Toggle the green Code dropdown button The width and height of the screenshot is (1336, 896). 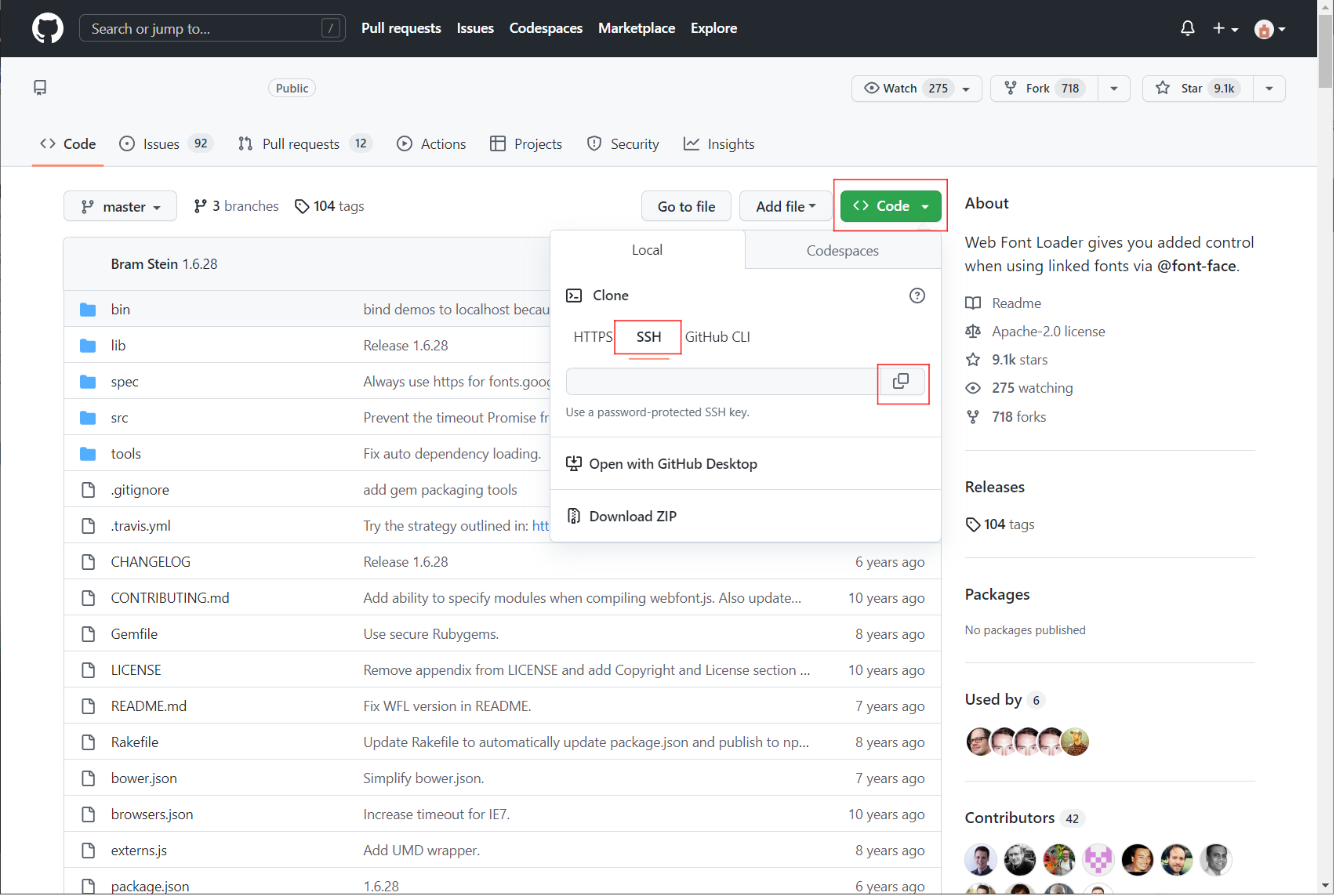click(x=891, y=206)
